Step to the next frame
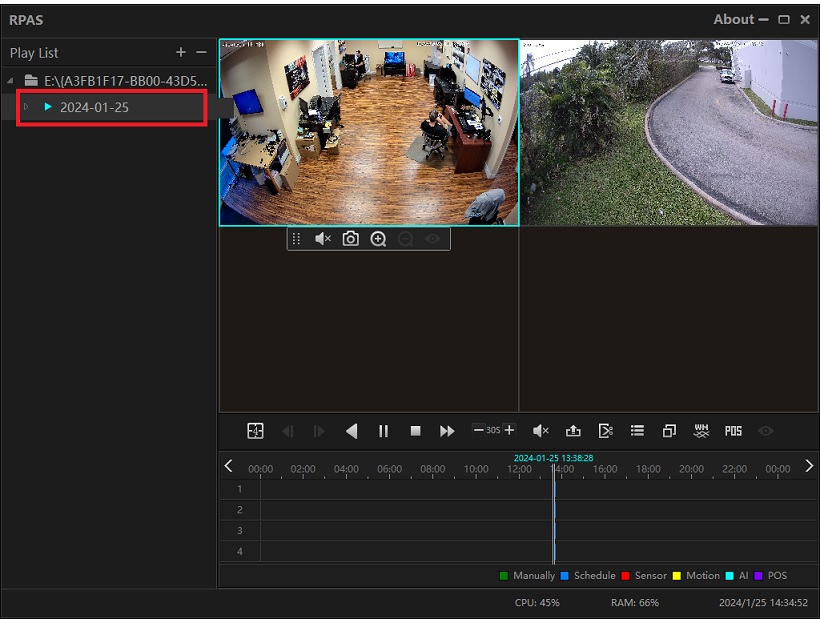 [319, 431]
